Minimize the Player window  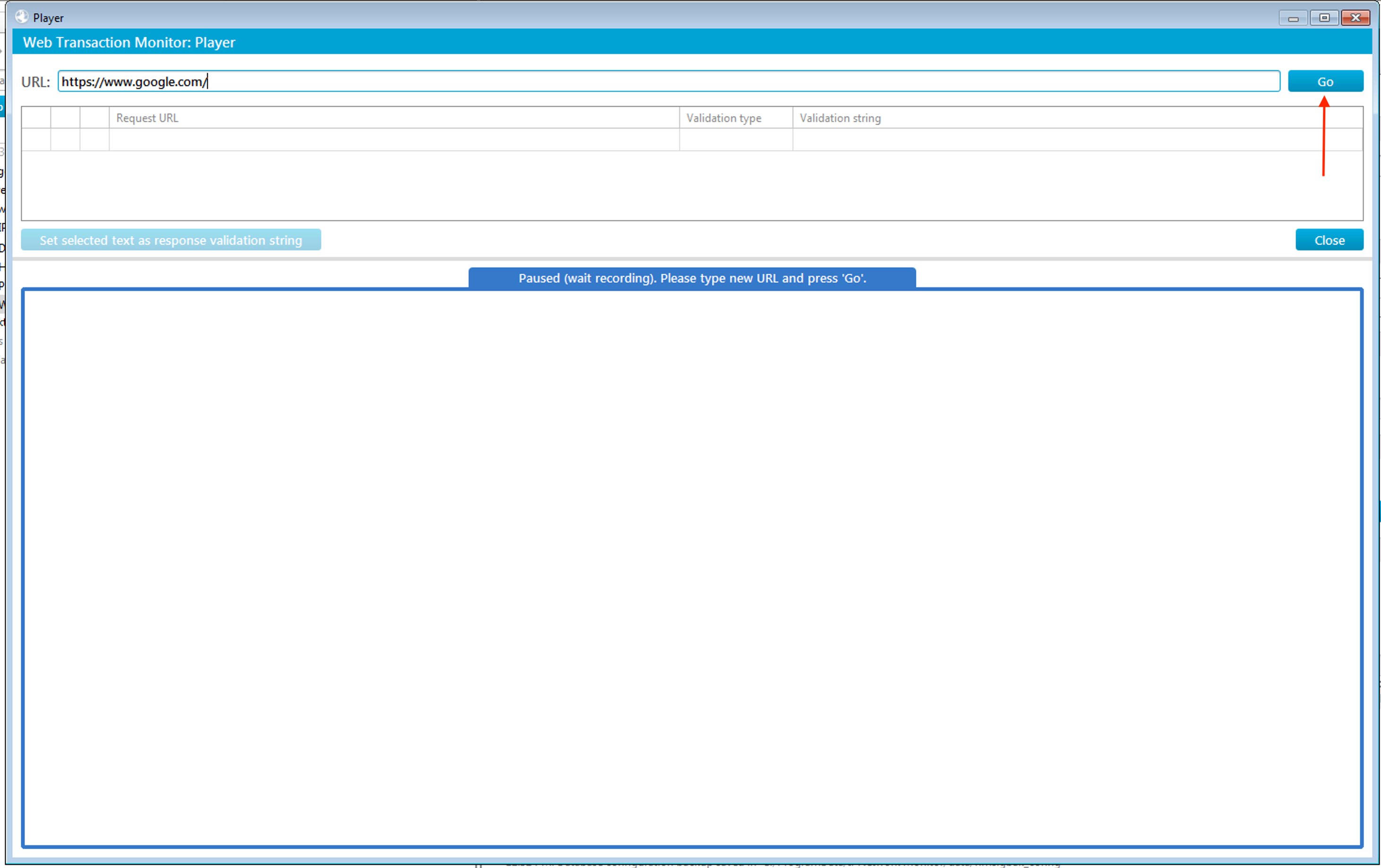tap(1293, 18)
